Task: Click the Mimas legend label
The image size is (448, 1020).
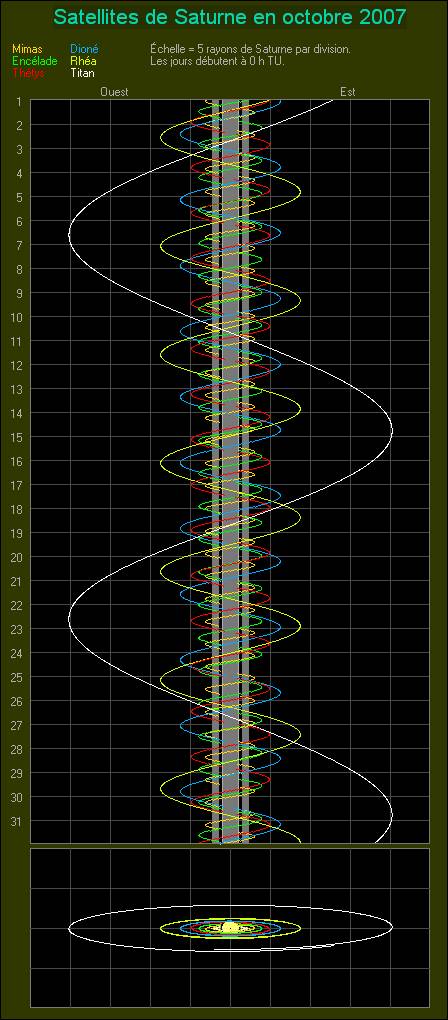Action: (27, 49)
